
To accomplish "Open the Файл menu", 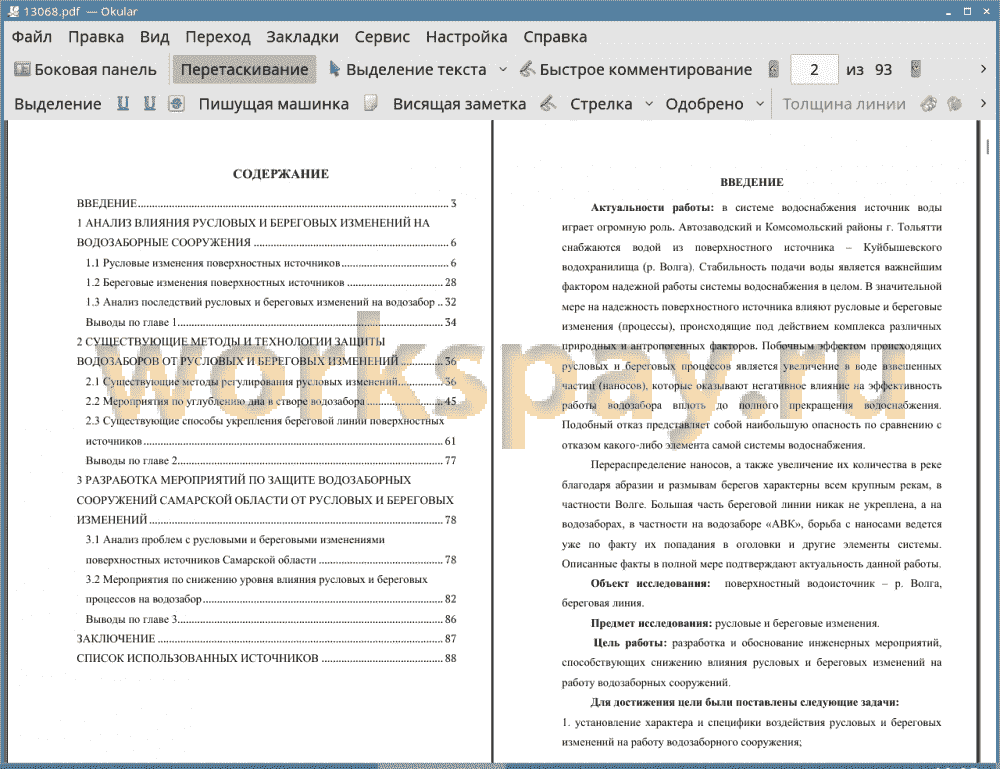I will (x=32, y=37).
